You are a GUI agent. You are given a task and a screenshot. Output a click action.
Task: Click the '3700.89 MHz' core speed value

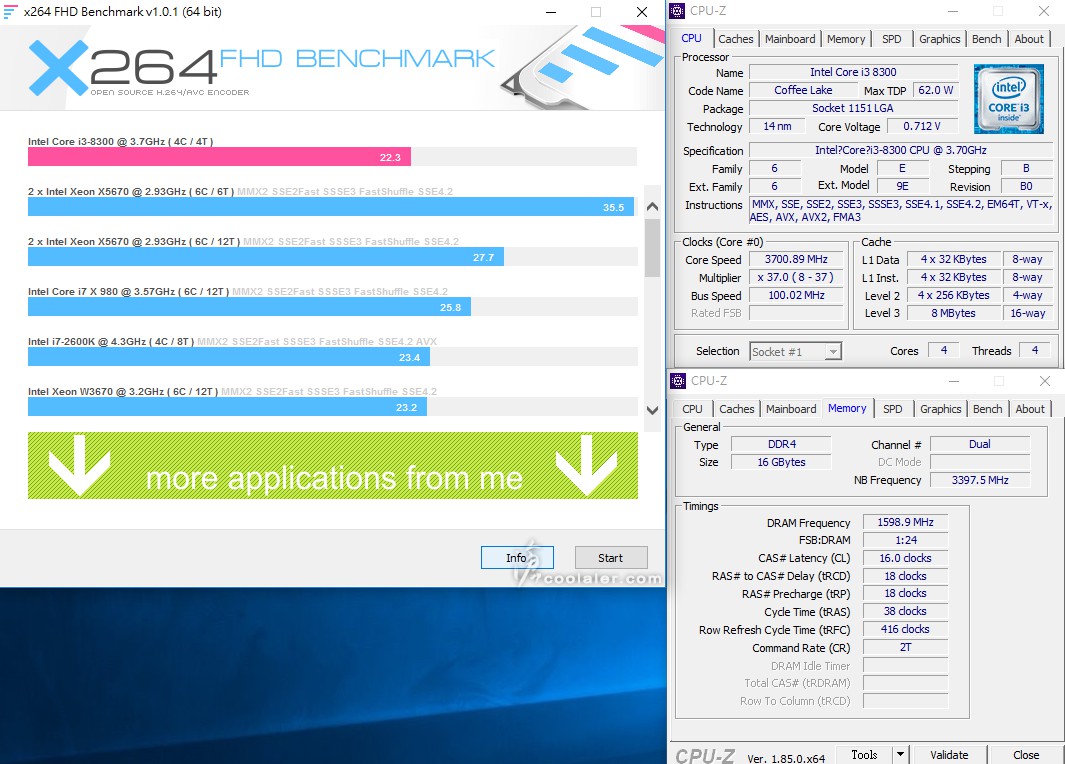tap(796, 259)
